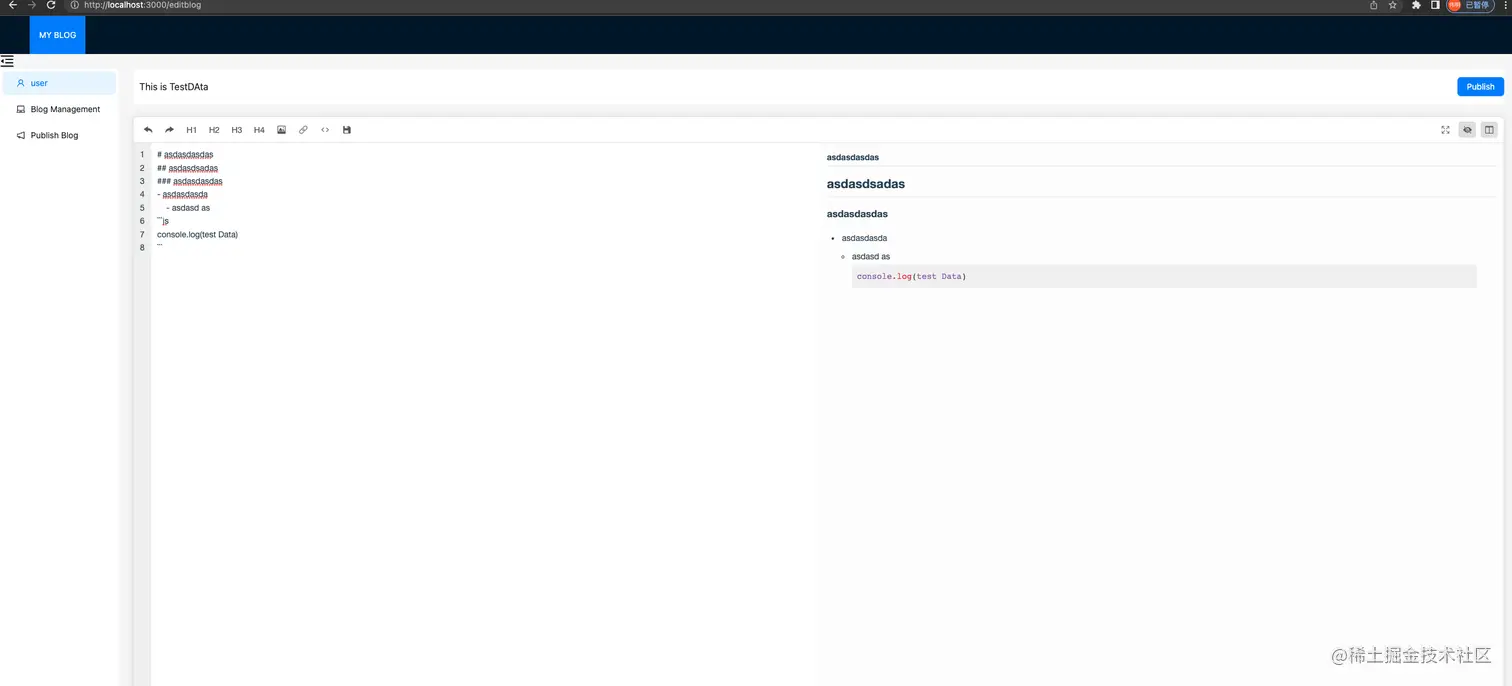Open the browser share icon

pos(1373,5)
